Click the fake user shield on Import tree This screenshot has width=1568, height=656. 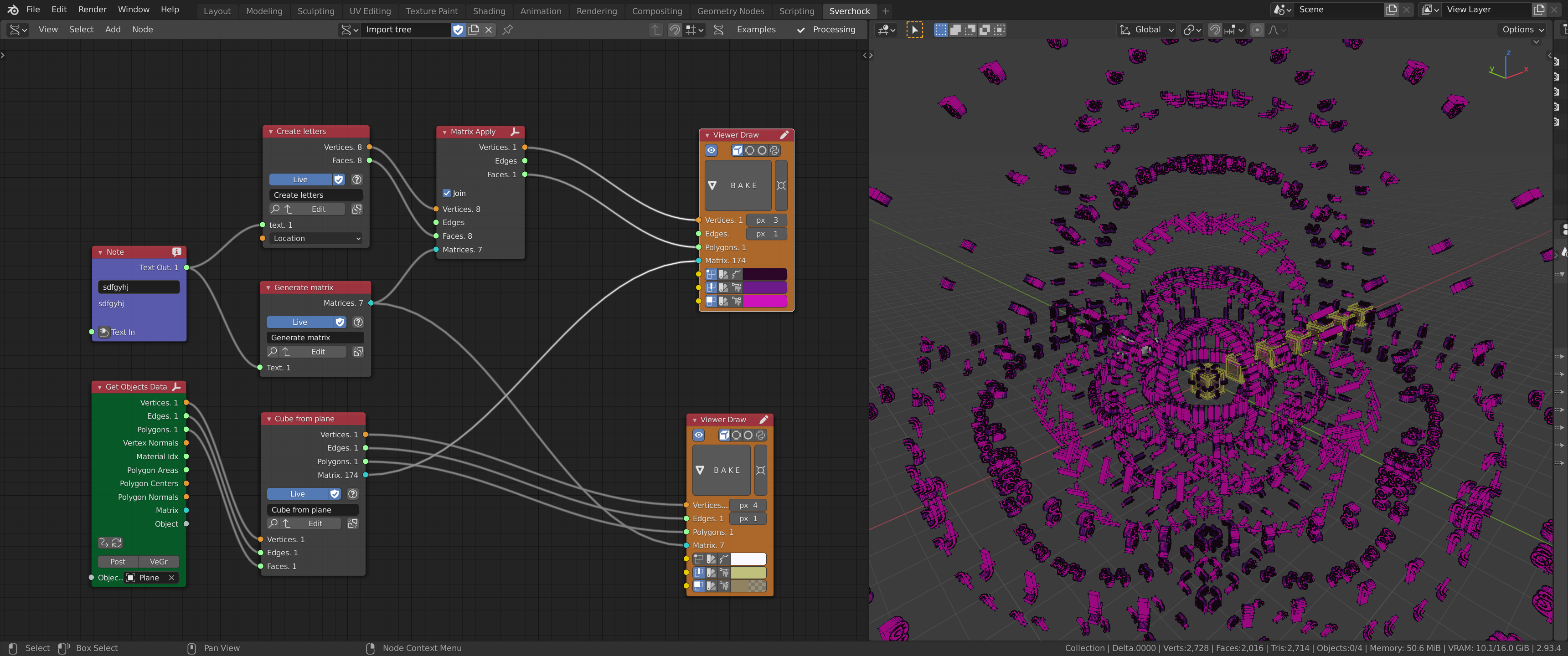(x=459, y=30)
